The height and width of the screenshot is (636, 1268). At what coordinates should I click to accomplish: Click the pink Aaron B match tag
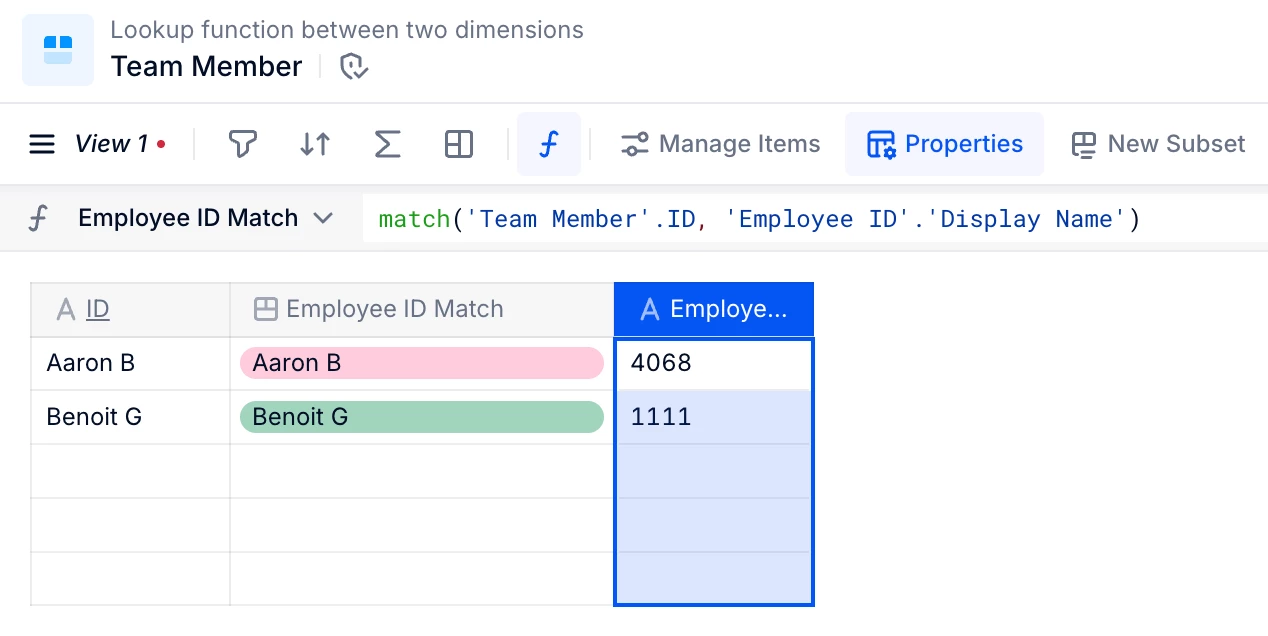(x=422, y=363)
